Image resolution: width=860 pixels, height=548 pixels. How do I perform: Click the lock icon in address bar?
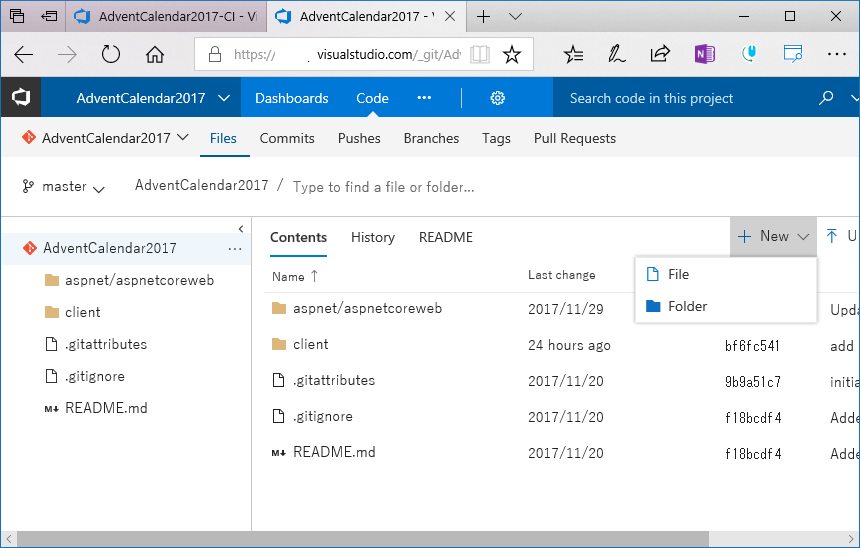coord(214,54)
